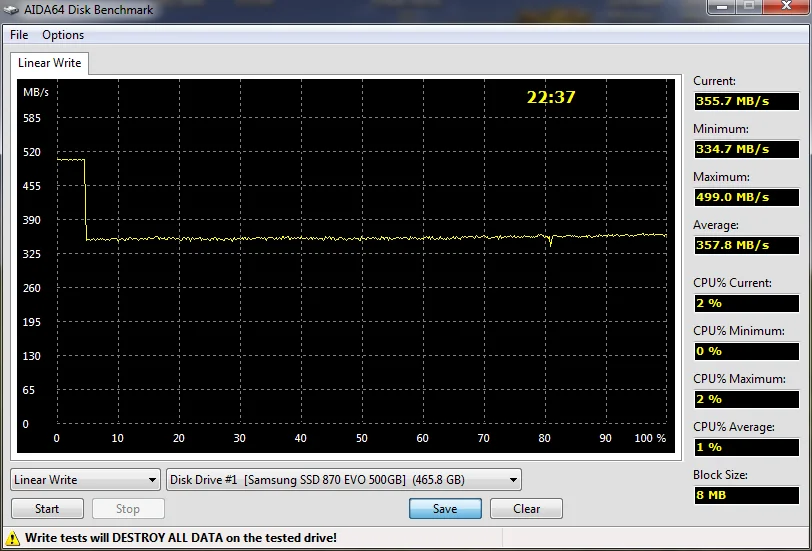Image resolution: width=812 pixels, height=551 pixels.
Task: Expand the Linear Write test type dropdown
Action: (x=85, y=480)
